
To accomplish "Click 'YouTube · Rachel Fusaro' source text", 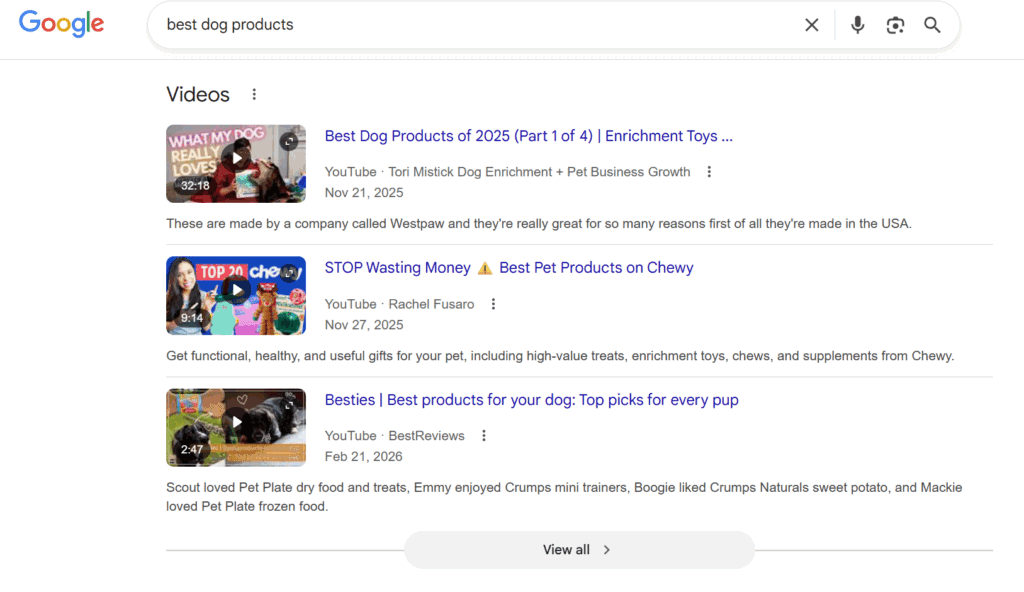I will [x=399, y=304].
